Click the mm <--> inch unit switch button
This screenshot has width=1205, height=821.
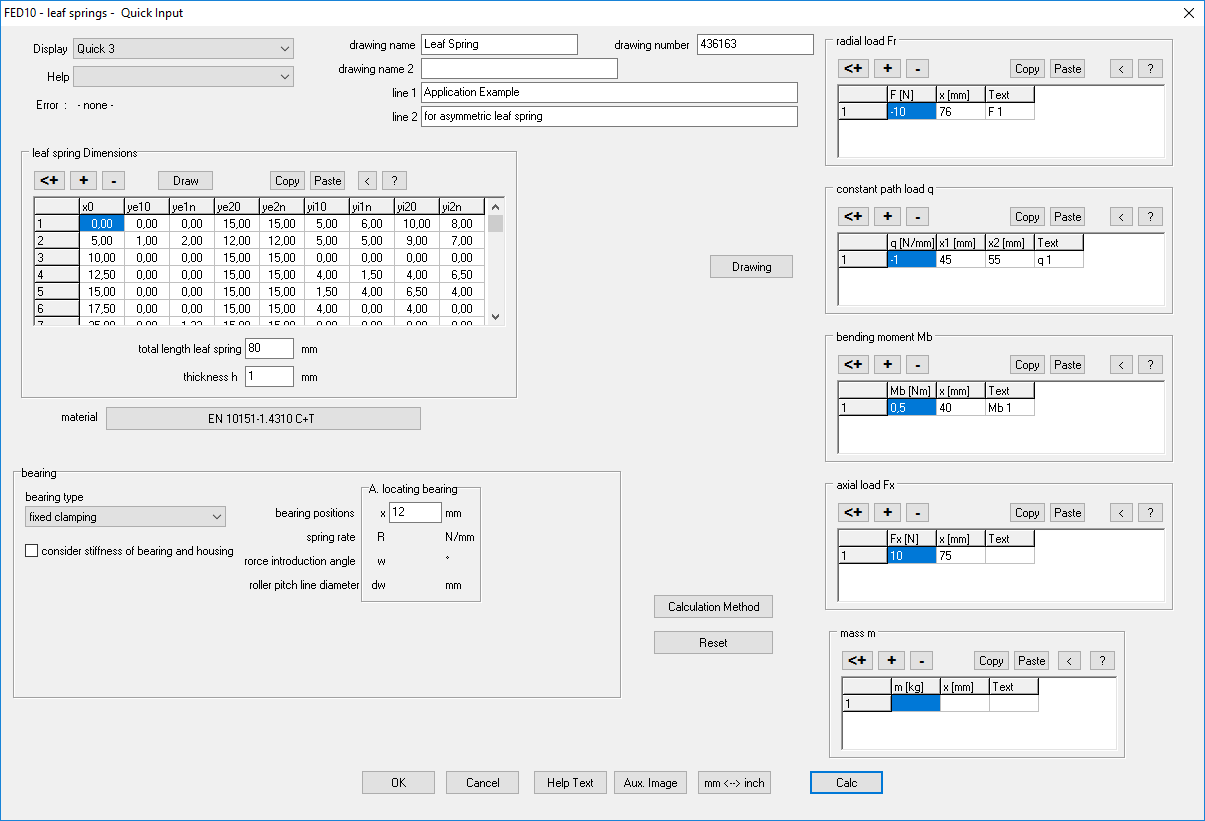734,783
